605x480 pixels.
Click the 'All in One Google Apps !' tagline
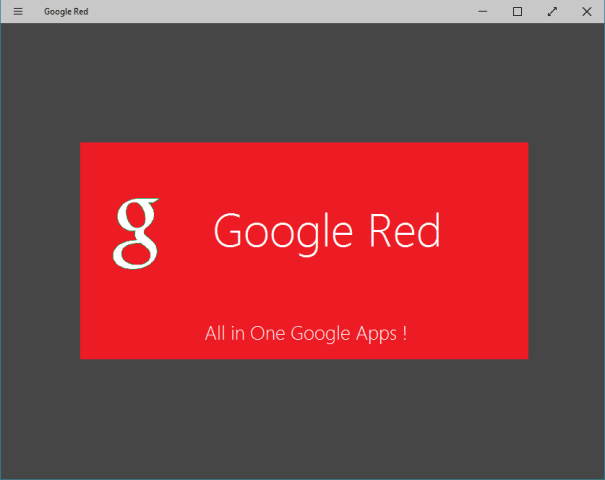tap(306, 334)
